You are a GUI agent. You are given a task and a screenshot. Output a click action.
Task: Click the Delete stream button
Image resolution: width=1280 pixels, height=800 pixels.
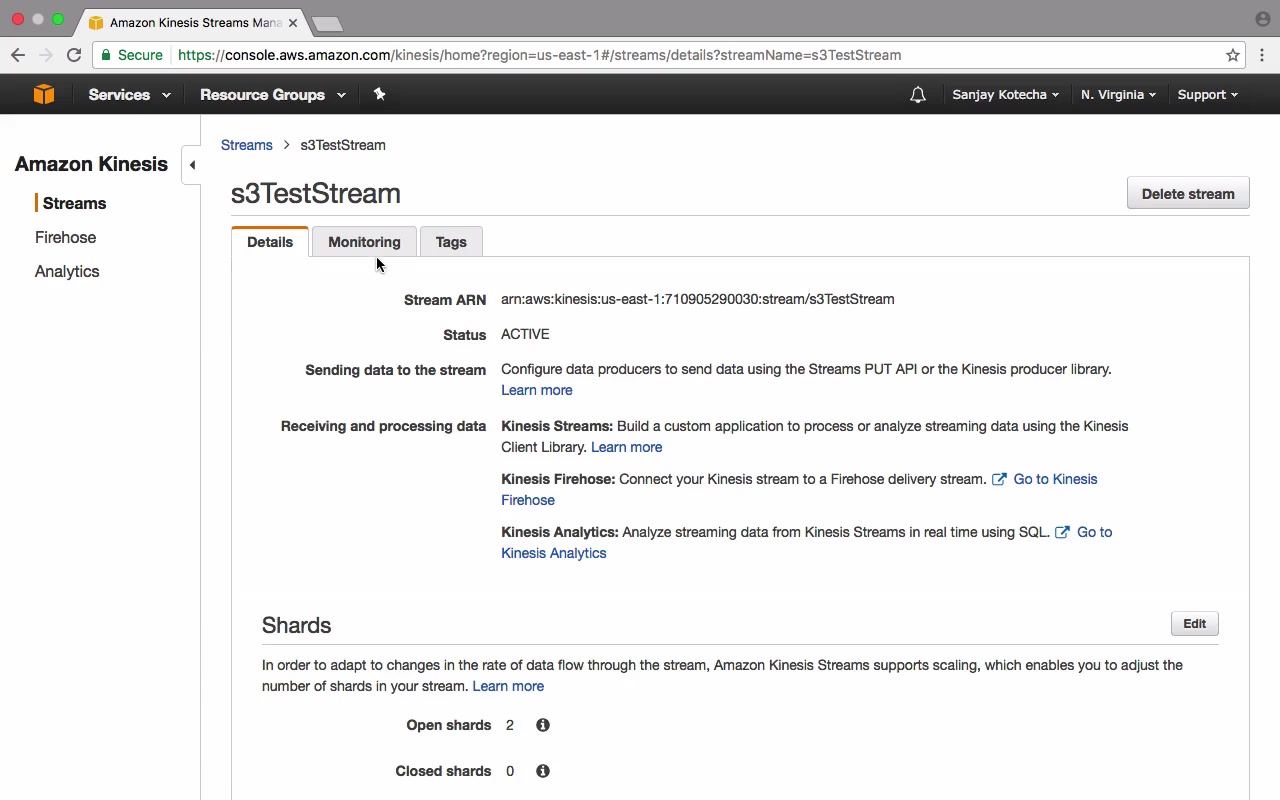click(x=1188, y=194)
